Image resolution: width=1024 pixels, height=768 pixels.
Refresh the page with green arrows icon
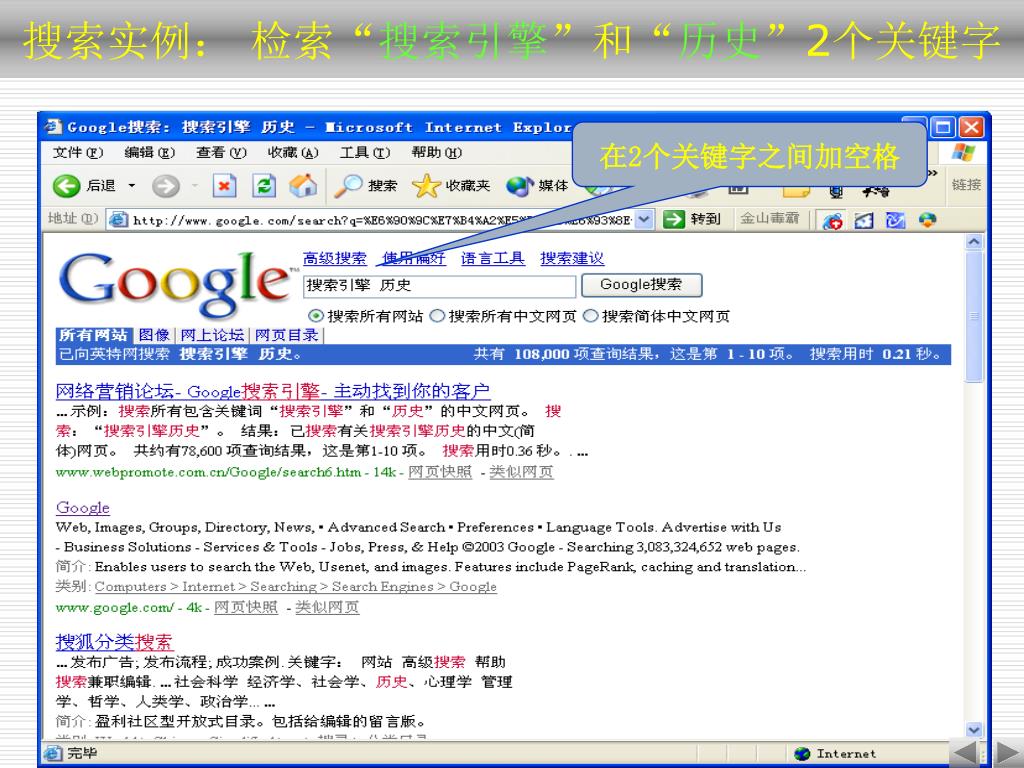(264, 186)
